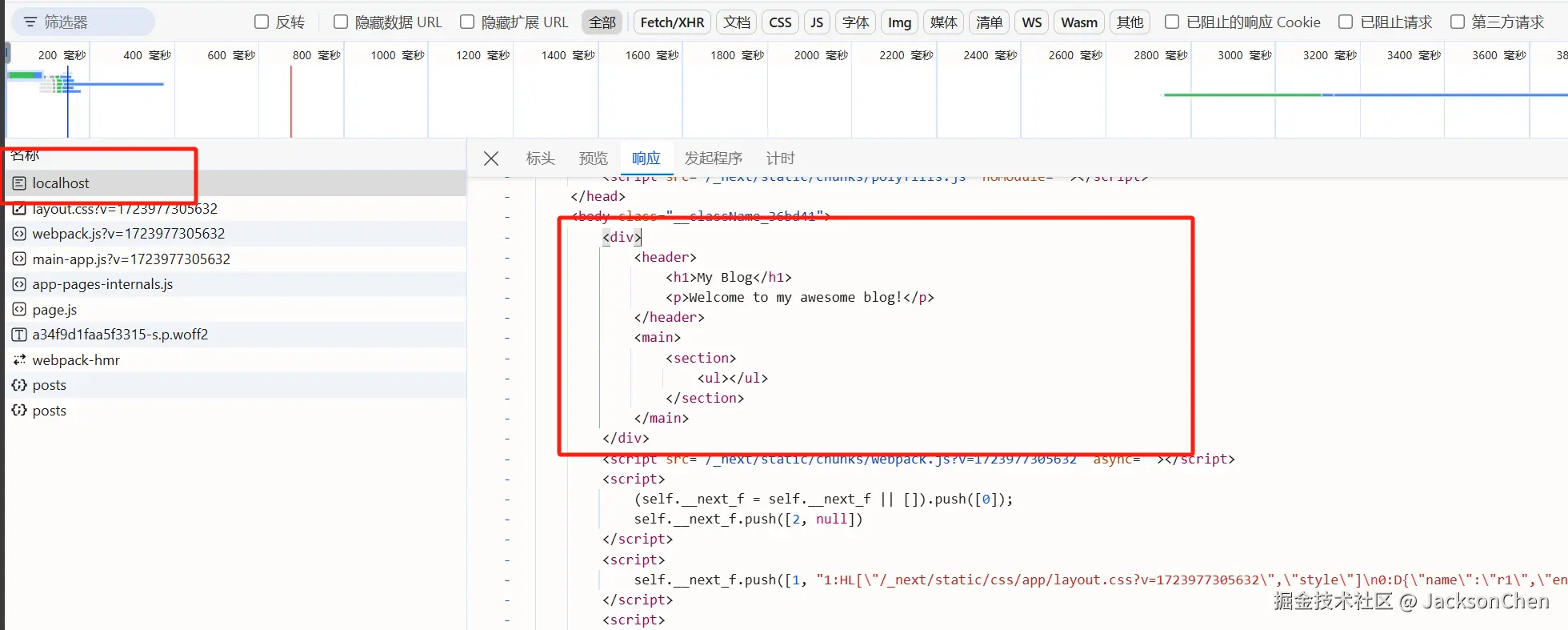
Task: Close the request details panel
Action: point(491,159)
